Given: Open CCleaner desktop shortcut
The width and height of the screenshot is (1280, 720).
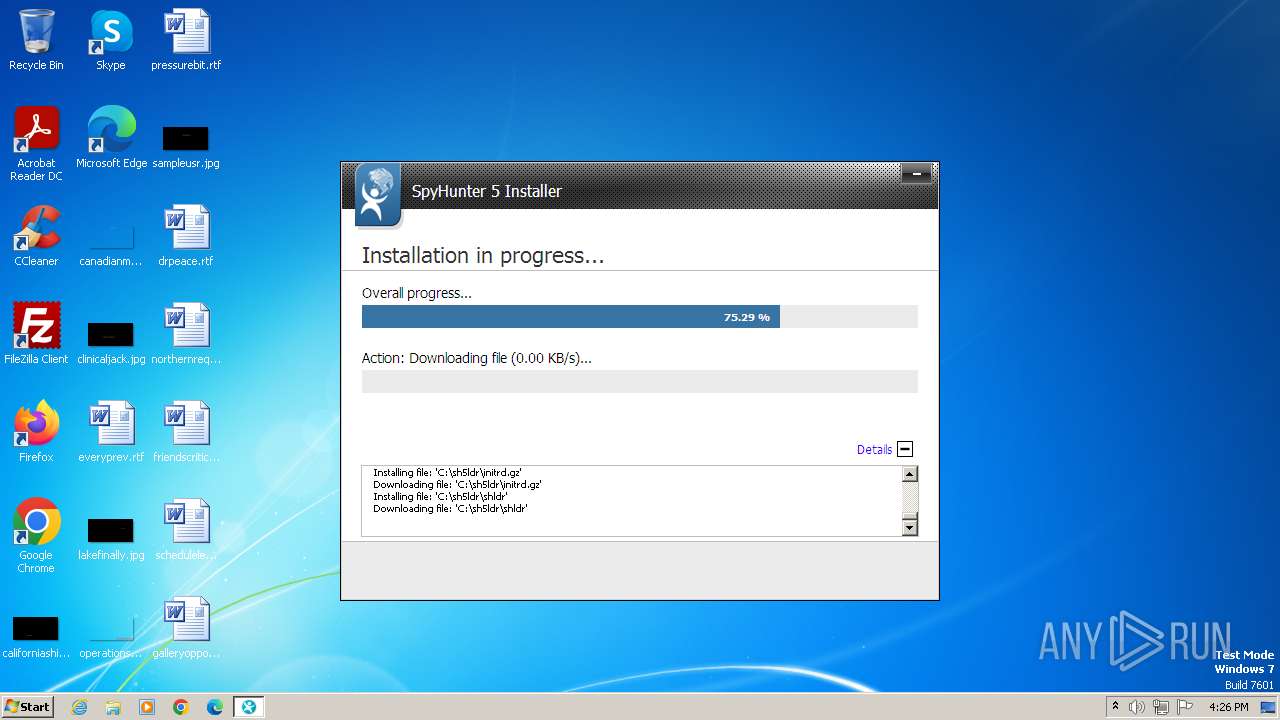Looking at the screenshot, I should (36, 236).
